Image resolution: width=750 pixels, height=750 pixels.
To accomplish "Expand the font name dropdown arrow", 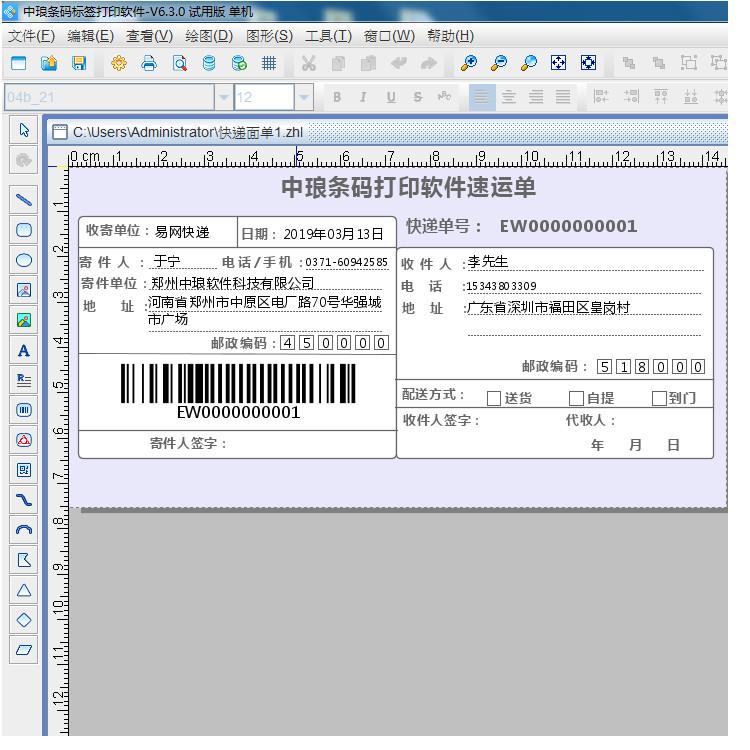I will 223,97.
